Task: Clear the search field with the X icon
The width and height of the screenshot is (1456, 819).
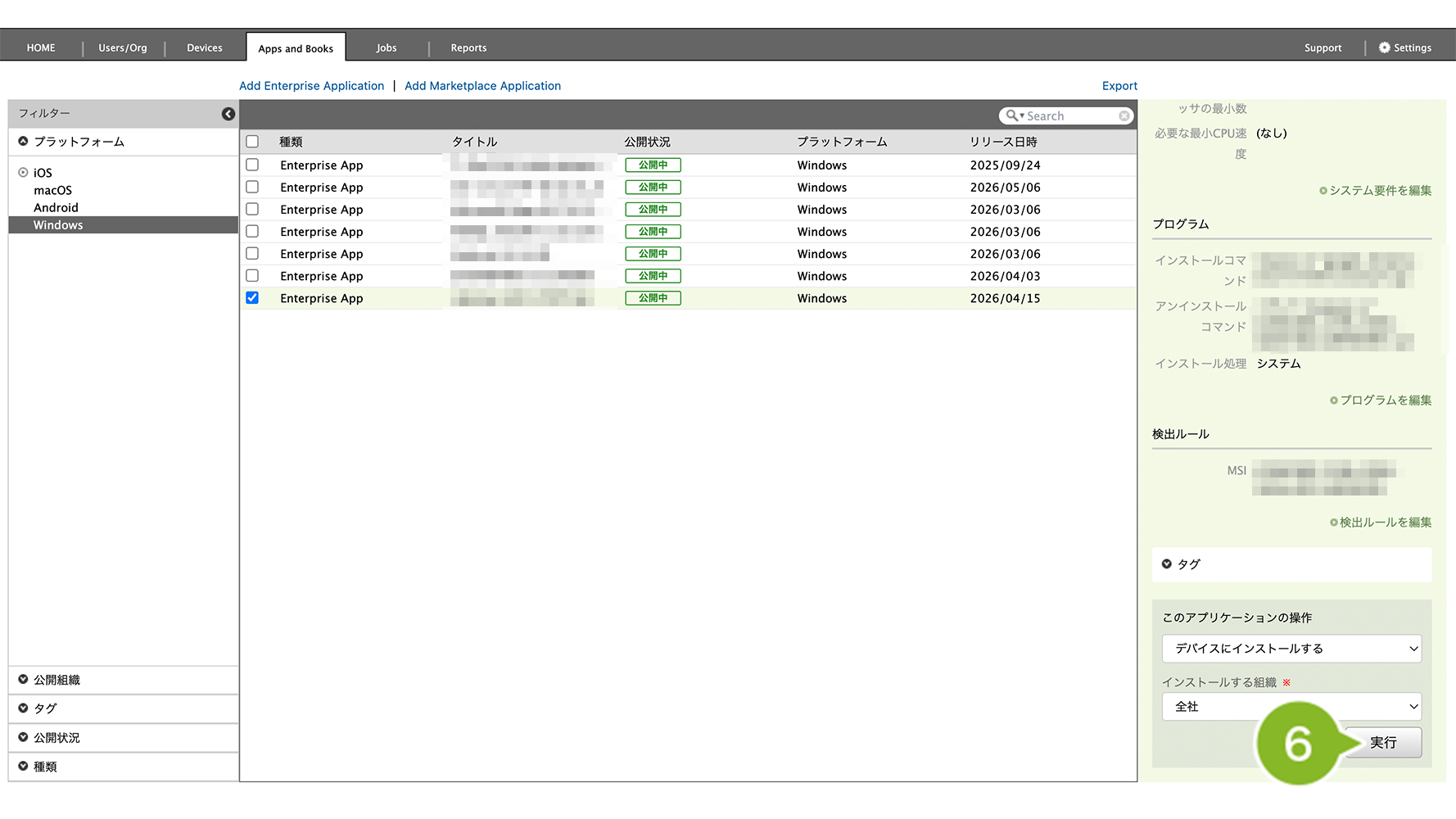Action: click(x=1124, y=116)
